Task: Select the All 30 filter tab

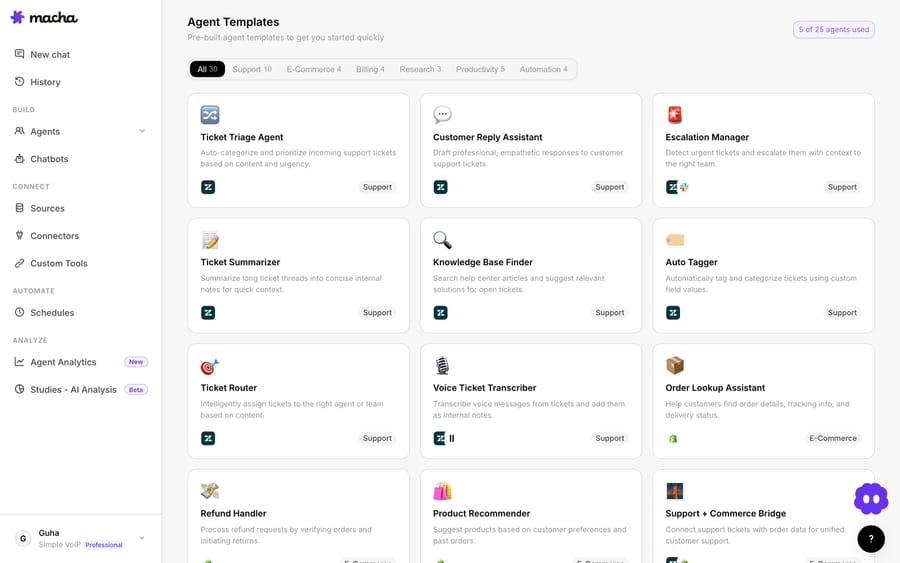Action: (x=207, y=69)
